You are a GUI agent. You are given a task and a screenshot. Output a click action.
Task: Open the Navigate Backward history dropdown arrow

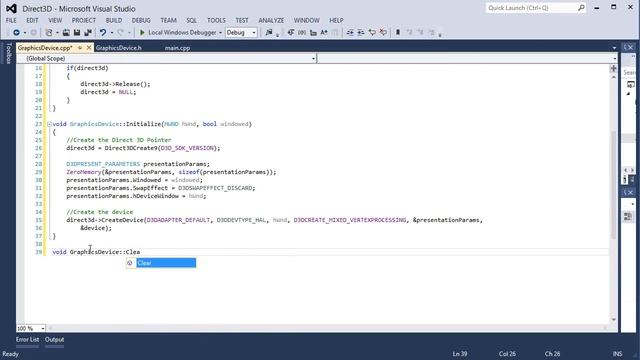[x=24, y=33]
